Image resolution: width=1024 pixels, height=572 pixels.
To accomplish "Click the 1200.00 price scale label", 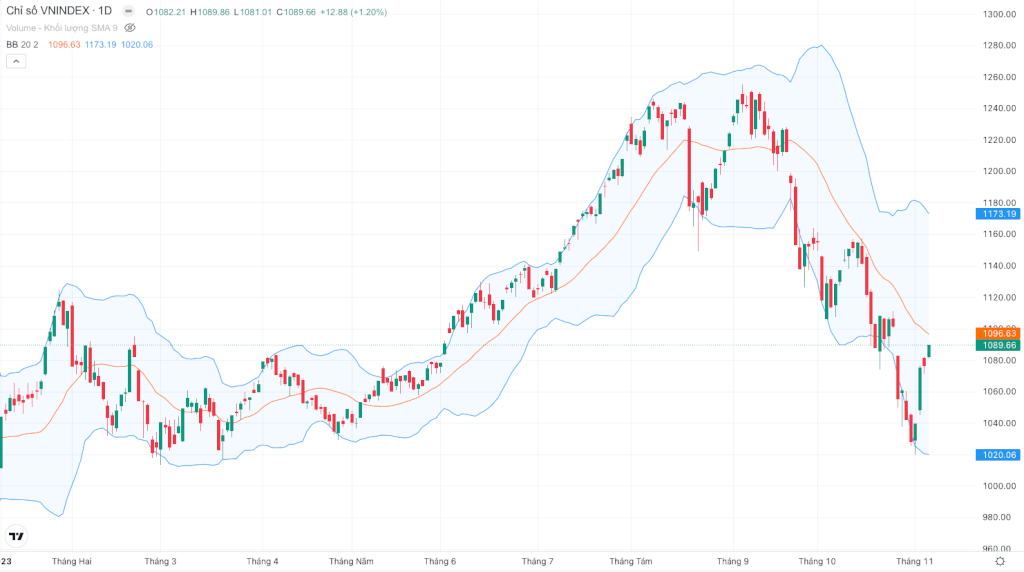I will coord(1000,171).
